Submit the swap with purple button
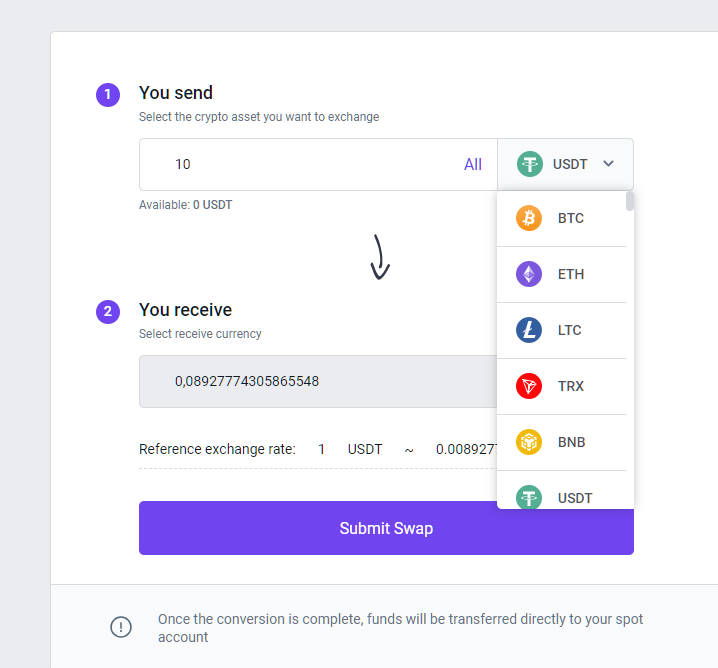 click(386, 528)
